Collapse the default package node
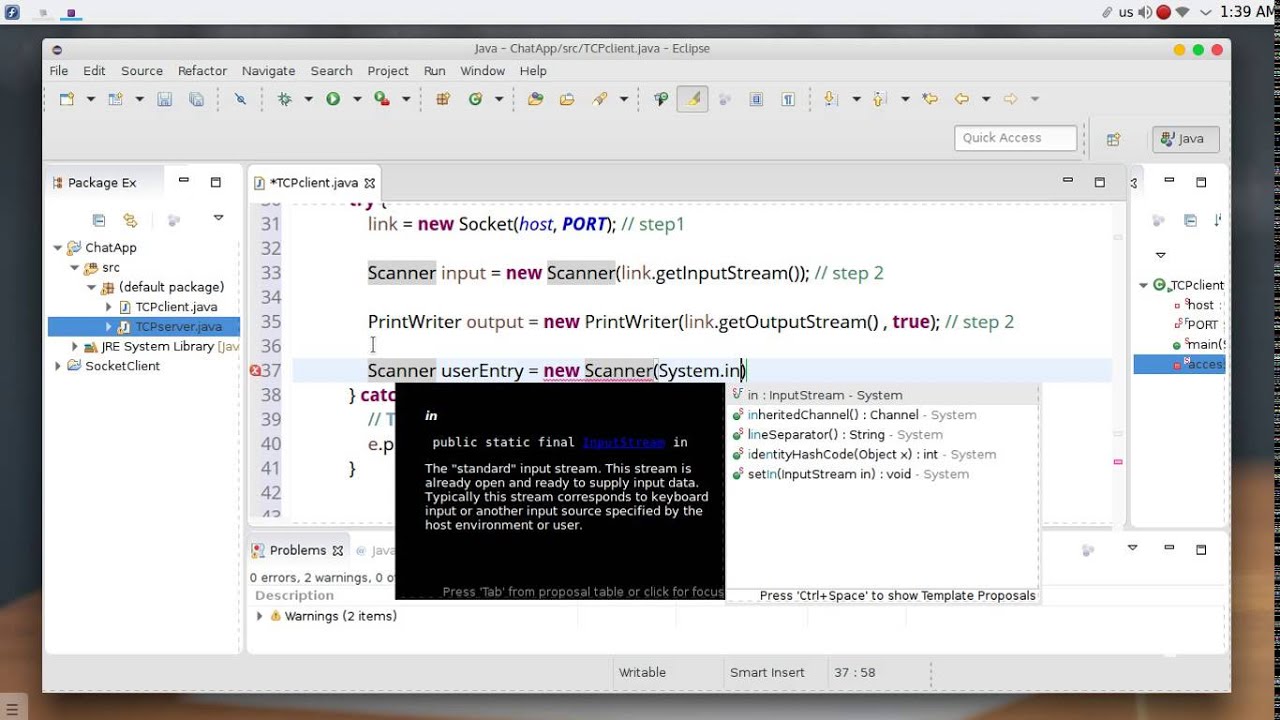The height and width of the screenshot is (720, 1280). click(x=91, y=287)
